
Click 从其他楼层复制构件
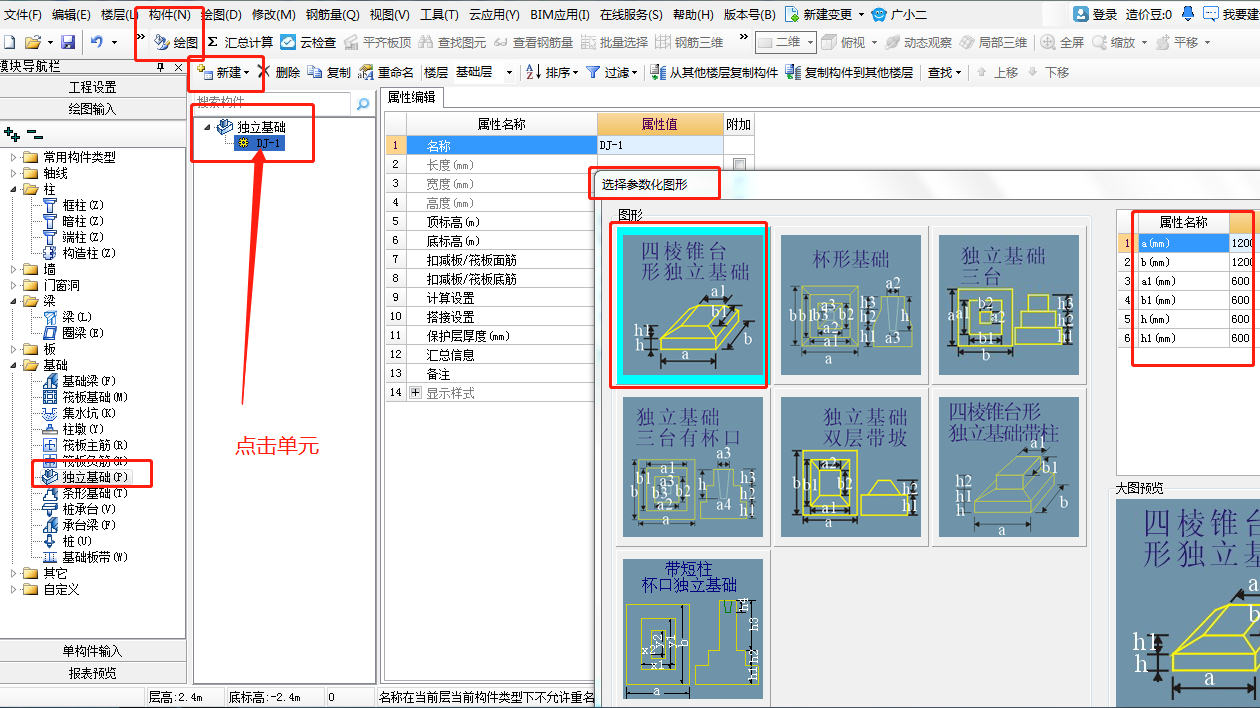tap(714, 73)
